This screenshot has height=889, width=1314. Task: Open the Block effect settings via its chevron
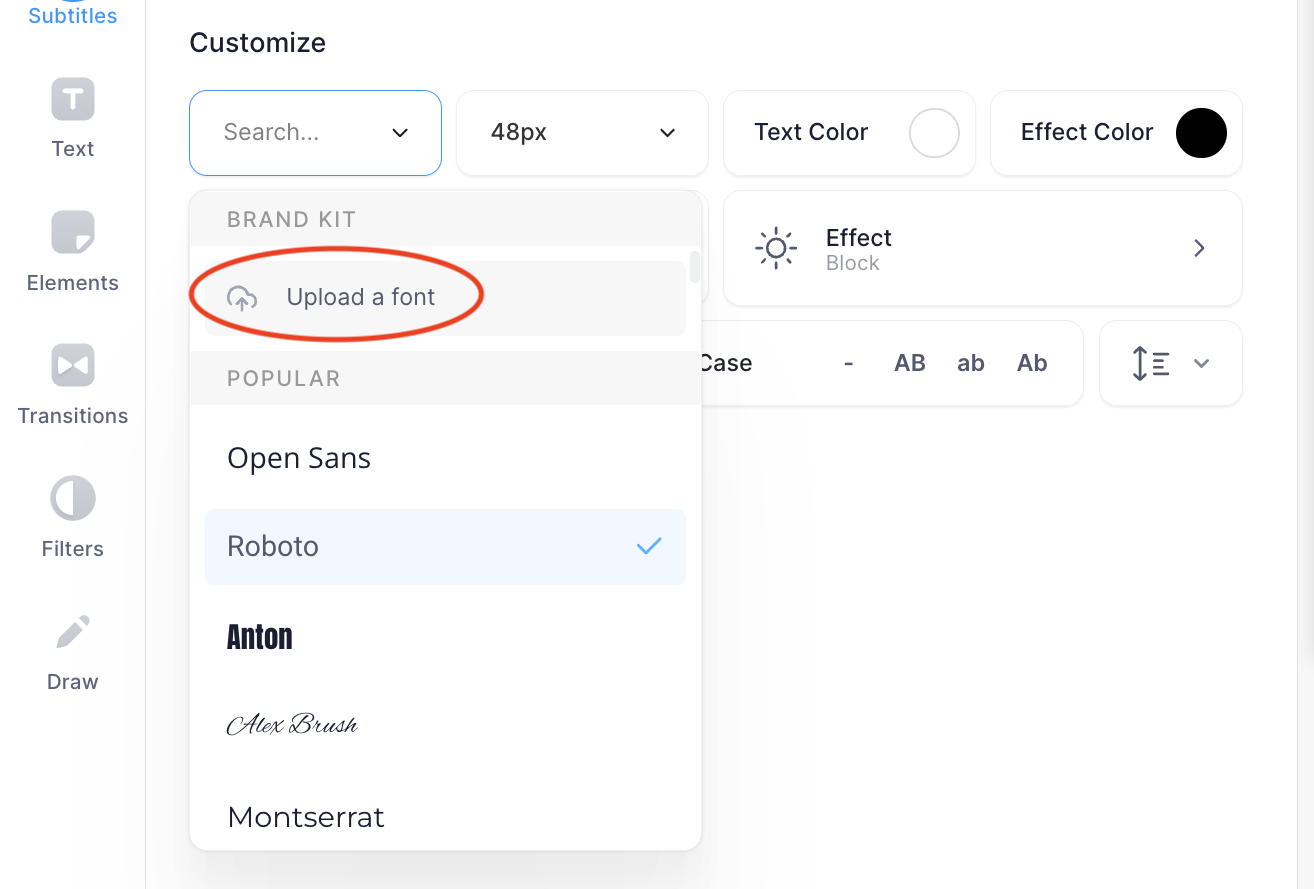tap(1199, 248)
